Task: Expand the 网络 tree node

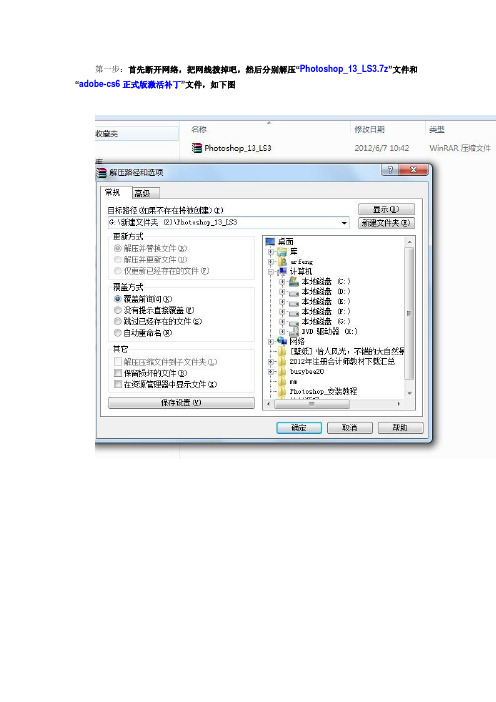Action: 270,342
